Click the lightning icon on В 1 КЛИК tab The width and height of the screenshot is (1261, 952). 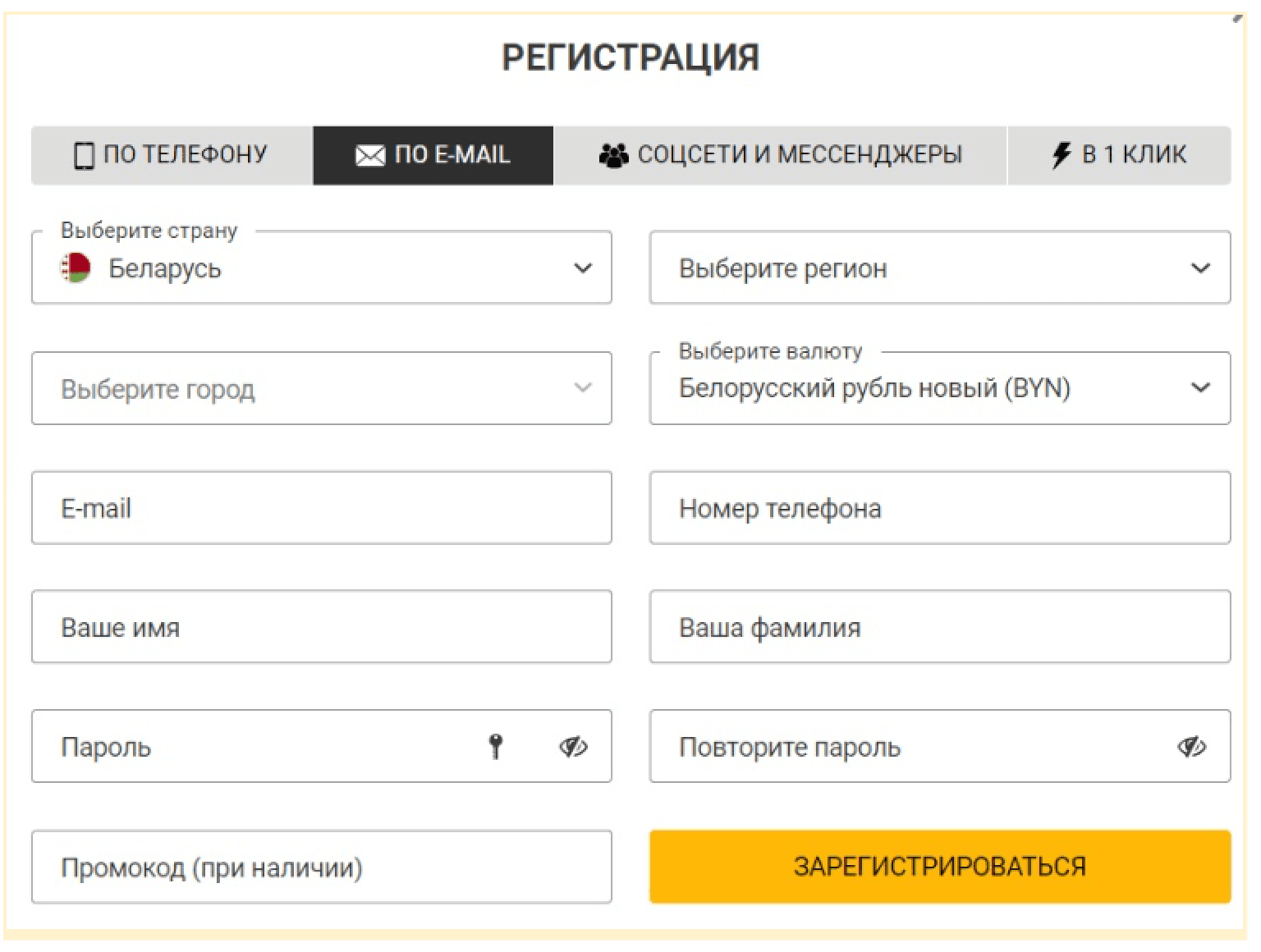tap(1060, 153)
